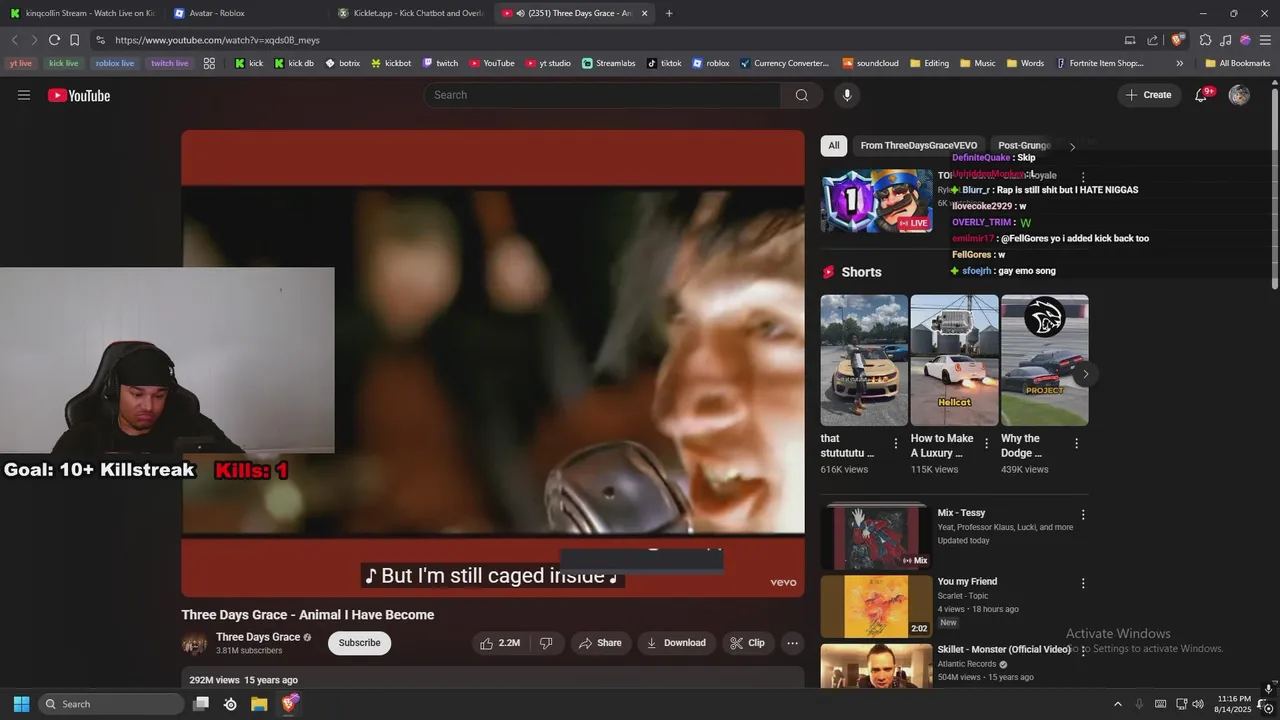Open the YouTube guide hamburger menu
This screenshot has height=720, width=1280.
[x=24, y=95]
